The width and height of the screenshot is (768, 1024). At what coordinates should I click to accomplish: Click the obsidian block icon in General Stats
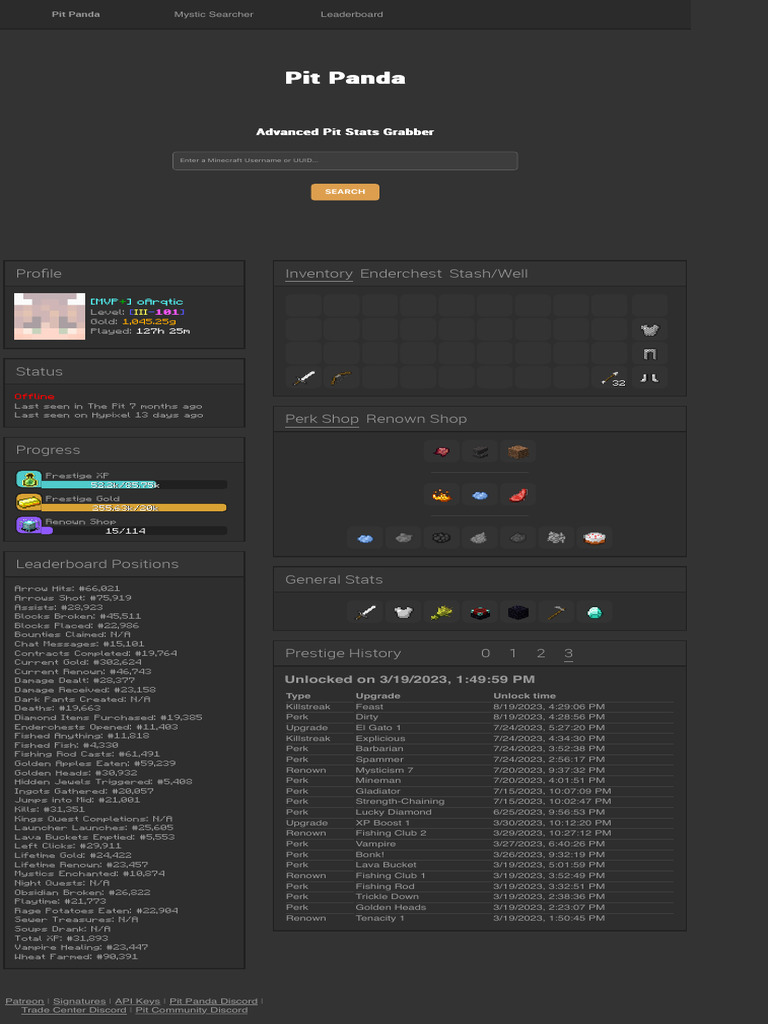[x=518, y=613]
